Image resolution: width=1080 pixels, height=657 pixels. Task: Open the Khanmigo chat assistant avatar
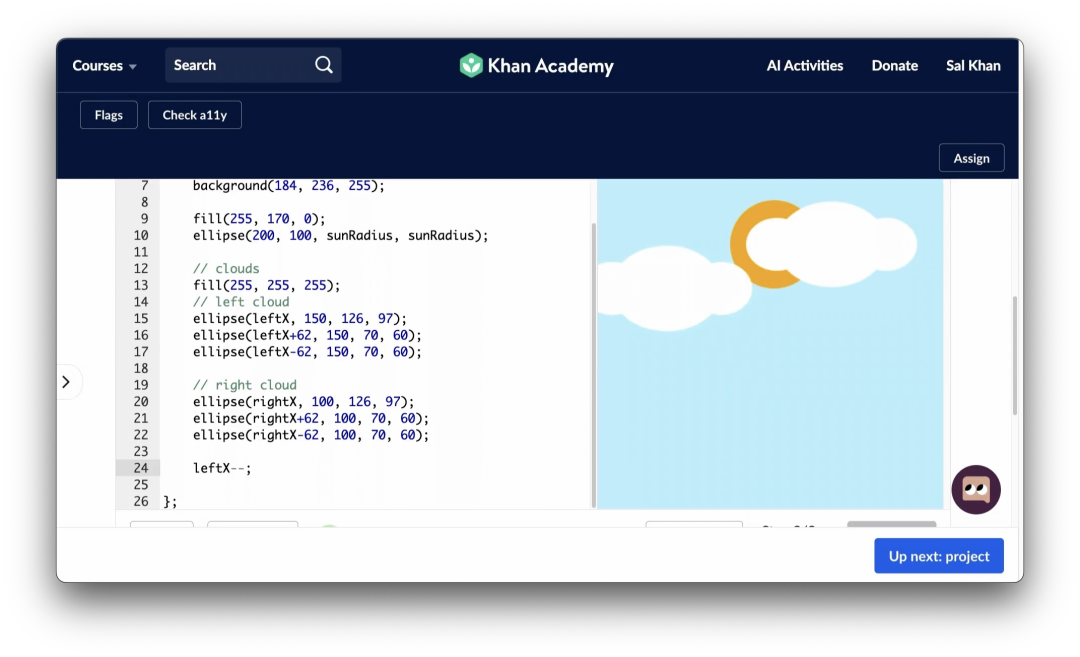pos(975,490)
